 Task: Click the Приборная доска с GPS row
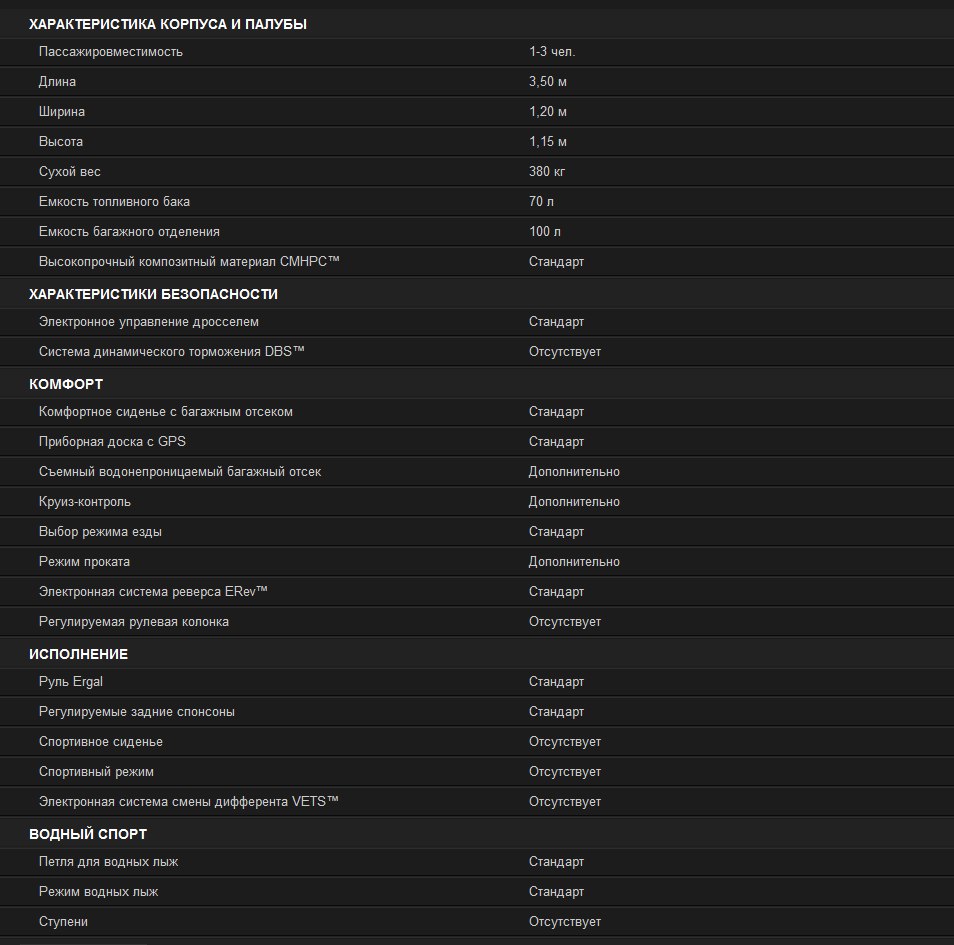[x=477, y=442]
